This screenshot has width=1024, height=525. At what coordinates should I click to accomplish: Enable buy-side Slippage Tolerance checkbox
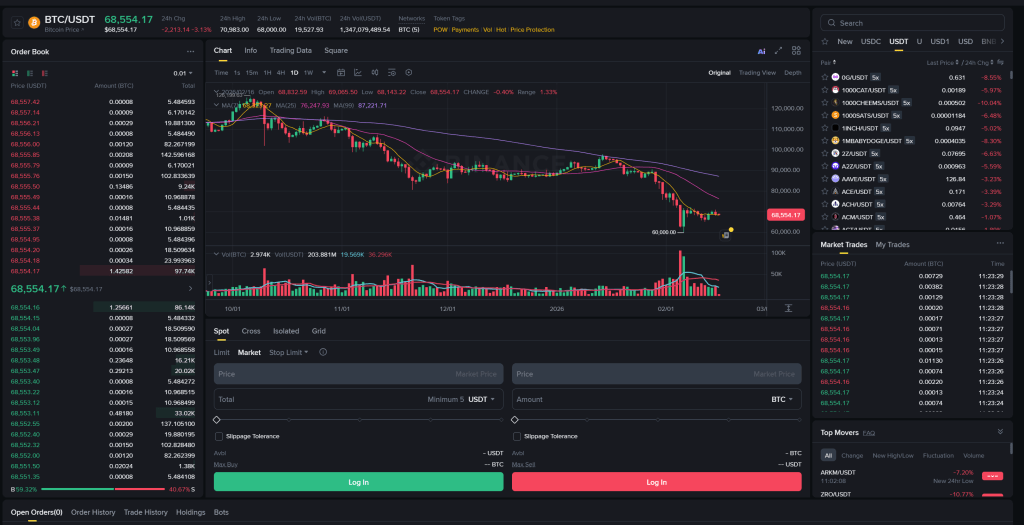(219, 436)
